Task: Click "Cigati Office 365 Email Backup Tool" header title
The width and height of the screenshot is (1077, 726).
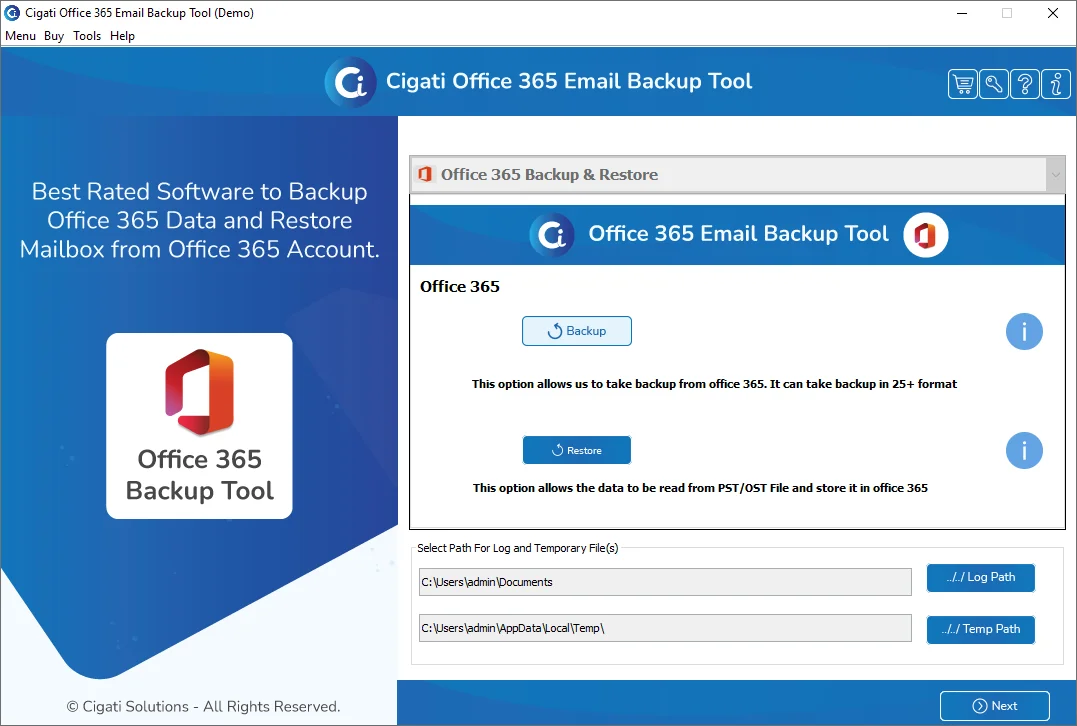Action: (569, 81)
